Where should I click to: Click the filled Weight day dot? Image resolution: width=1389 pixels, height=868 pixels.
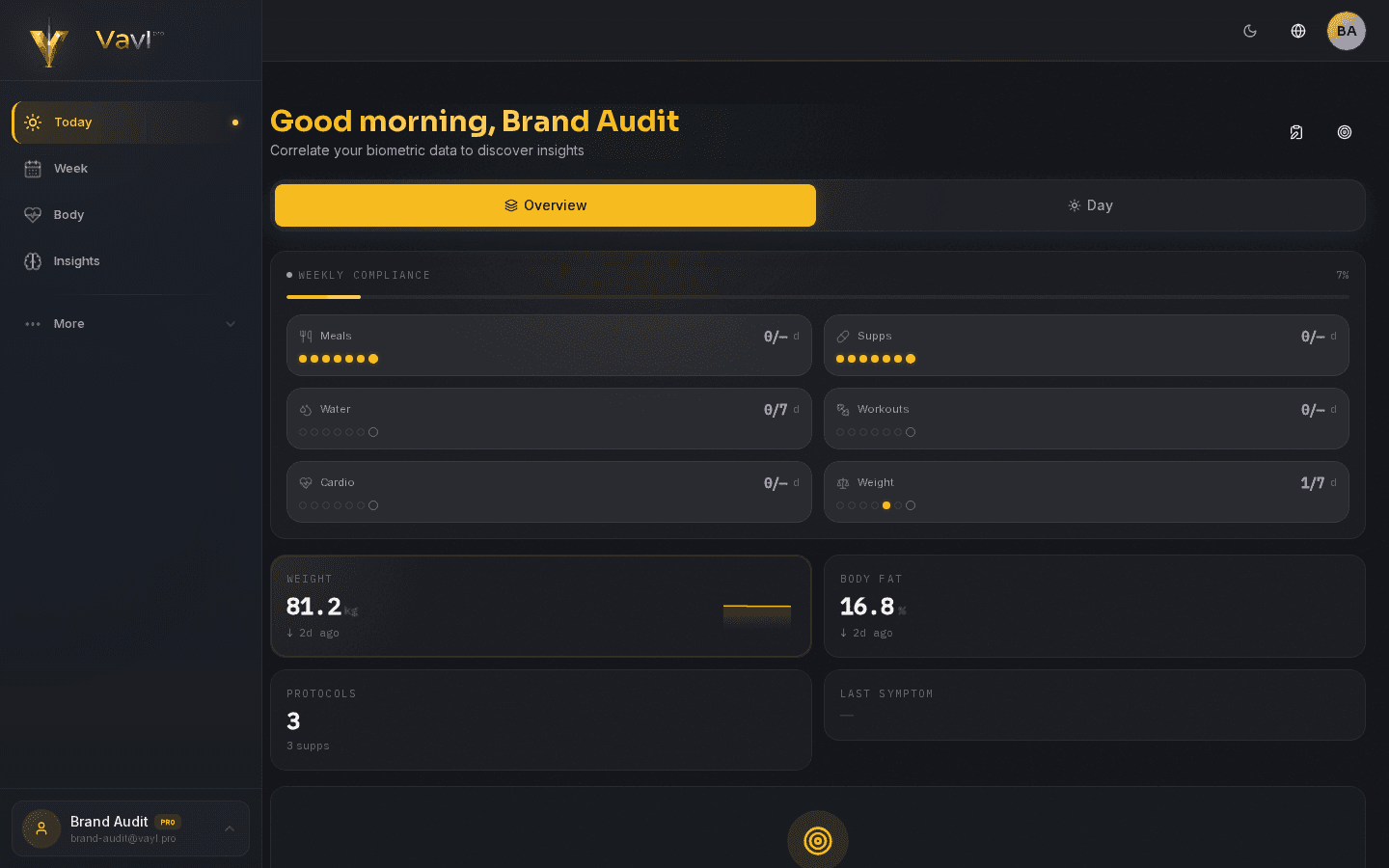point(886,505)
